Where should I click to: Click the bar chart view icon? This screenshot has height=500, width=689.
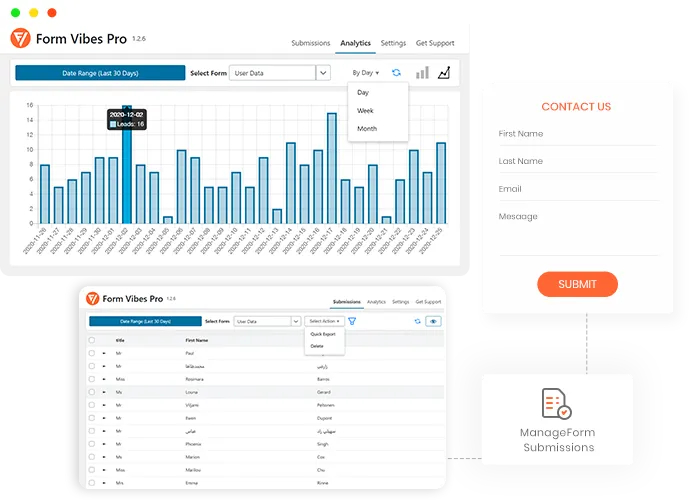[422, 73]
